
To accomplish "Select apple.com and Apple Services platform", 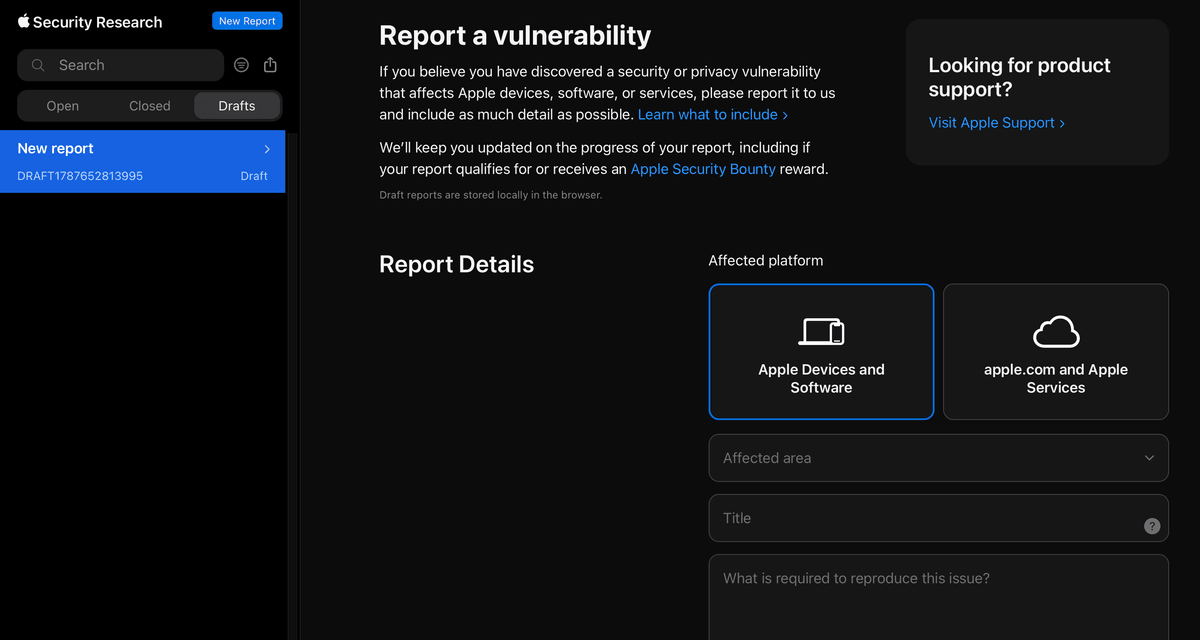I will point(1056,352).
